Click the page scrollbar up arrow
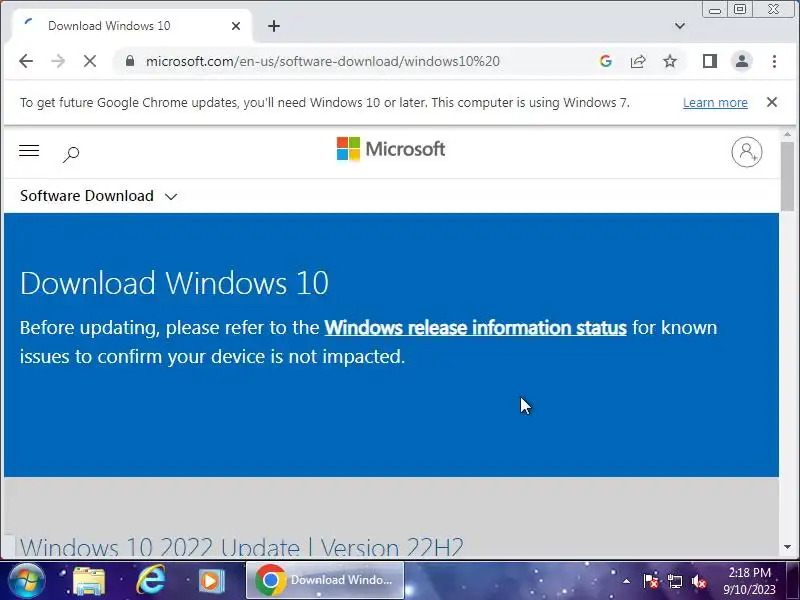 787,134
